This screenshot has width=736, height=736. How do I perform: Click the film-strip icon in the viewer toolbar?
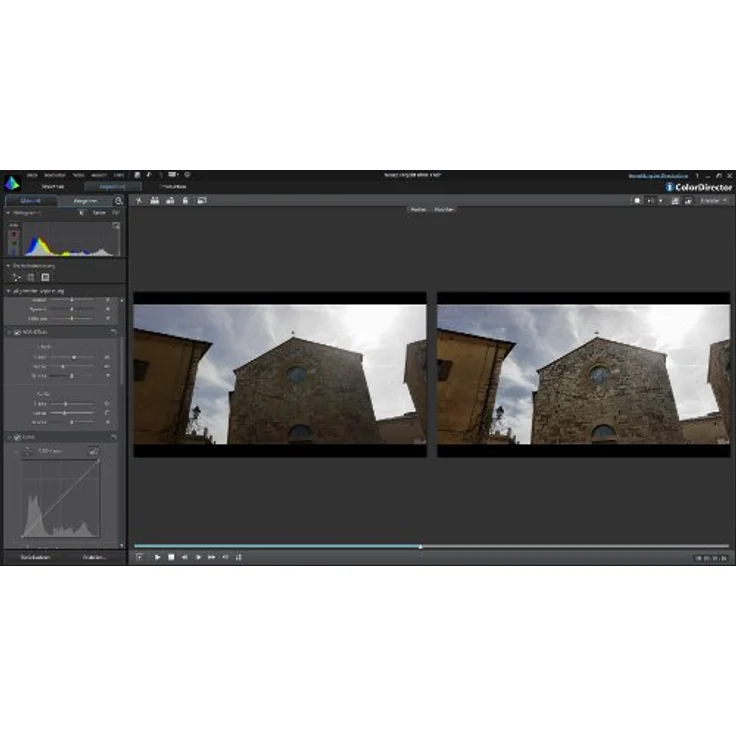click(x=154, y=200)
